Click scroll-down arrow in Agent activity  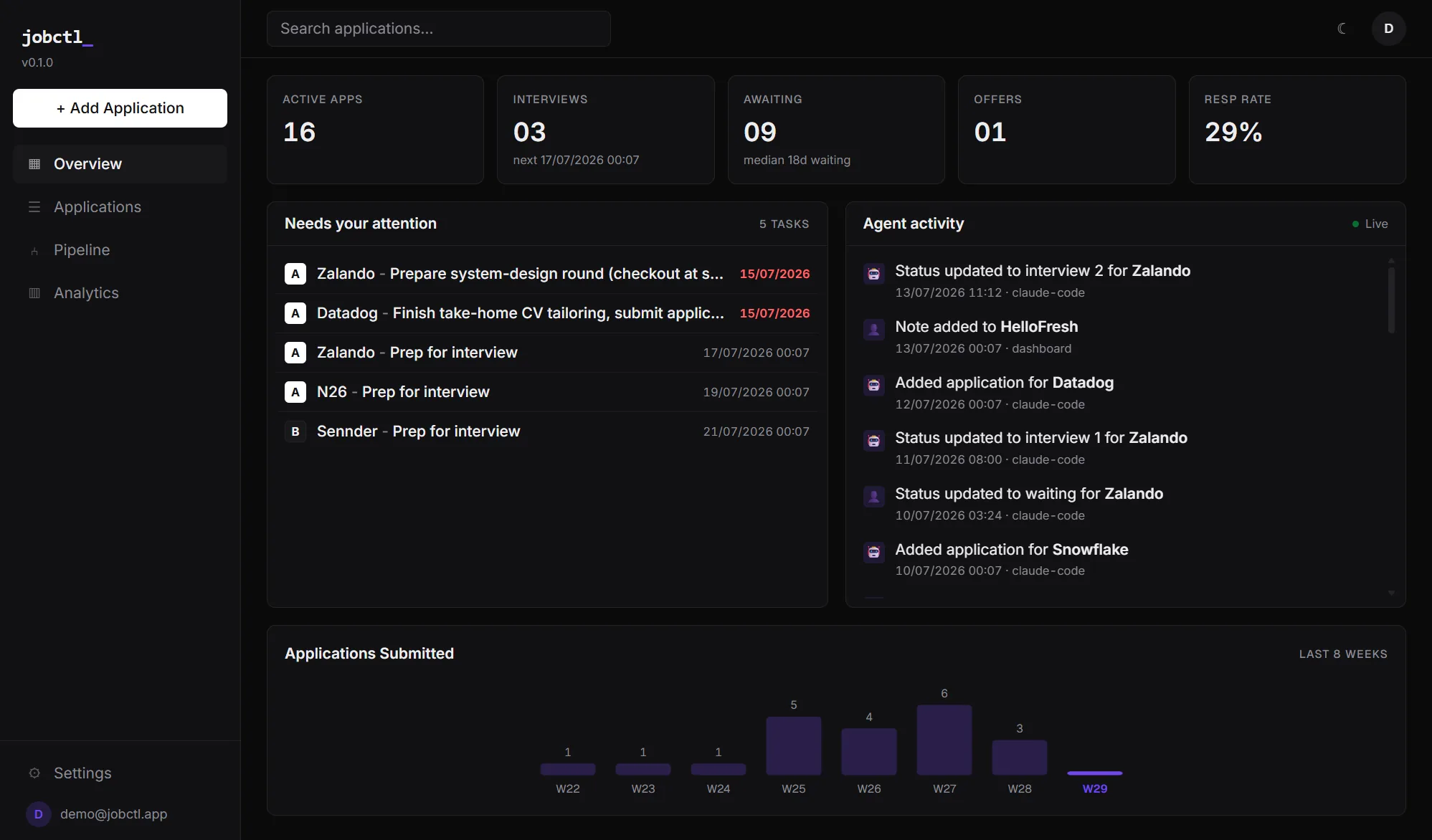point(1391,593)
